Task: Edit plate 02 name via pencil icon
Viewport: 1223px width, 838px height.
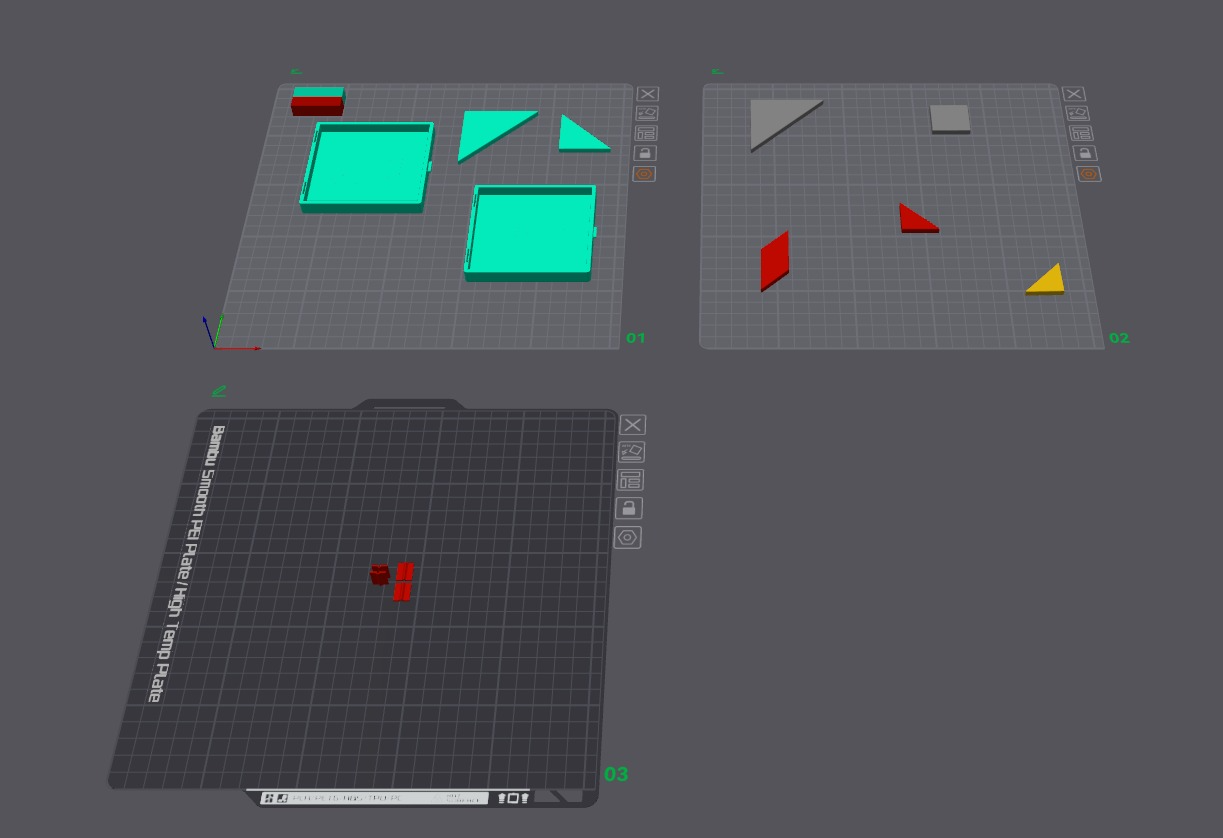Action: (717, 71)
